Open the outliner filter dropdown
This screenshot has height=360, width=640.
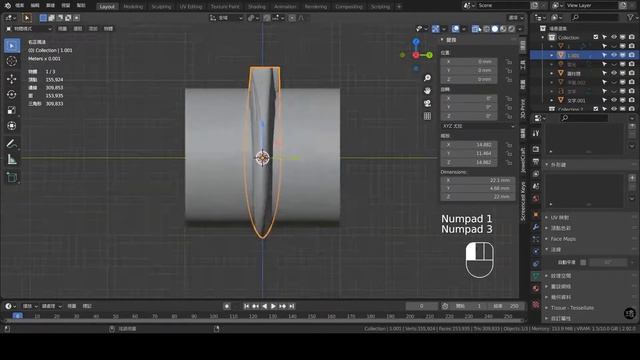point(631,18)
